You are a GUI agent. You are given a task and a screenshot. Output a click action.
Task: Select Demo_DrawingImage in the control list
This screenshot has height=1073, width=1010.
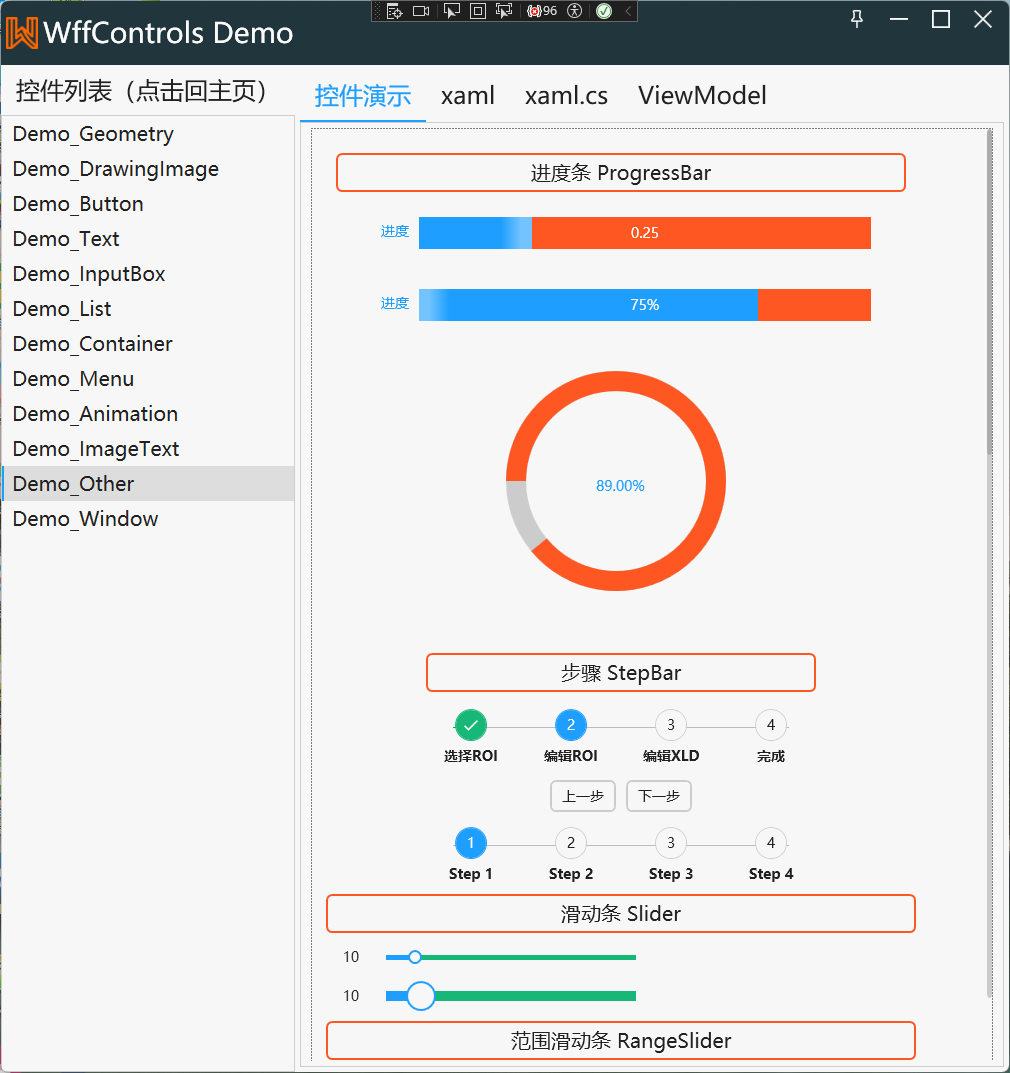click(x=148, y=168)
